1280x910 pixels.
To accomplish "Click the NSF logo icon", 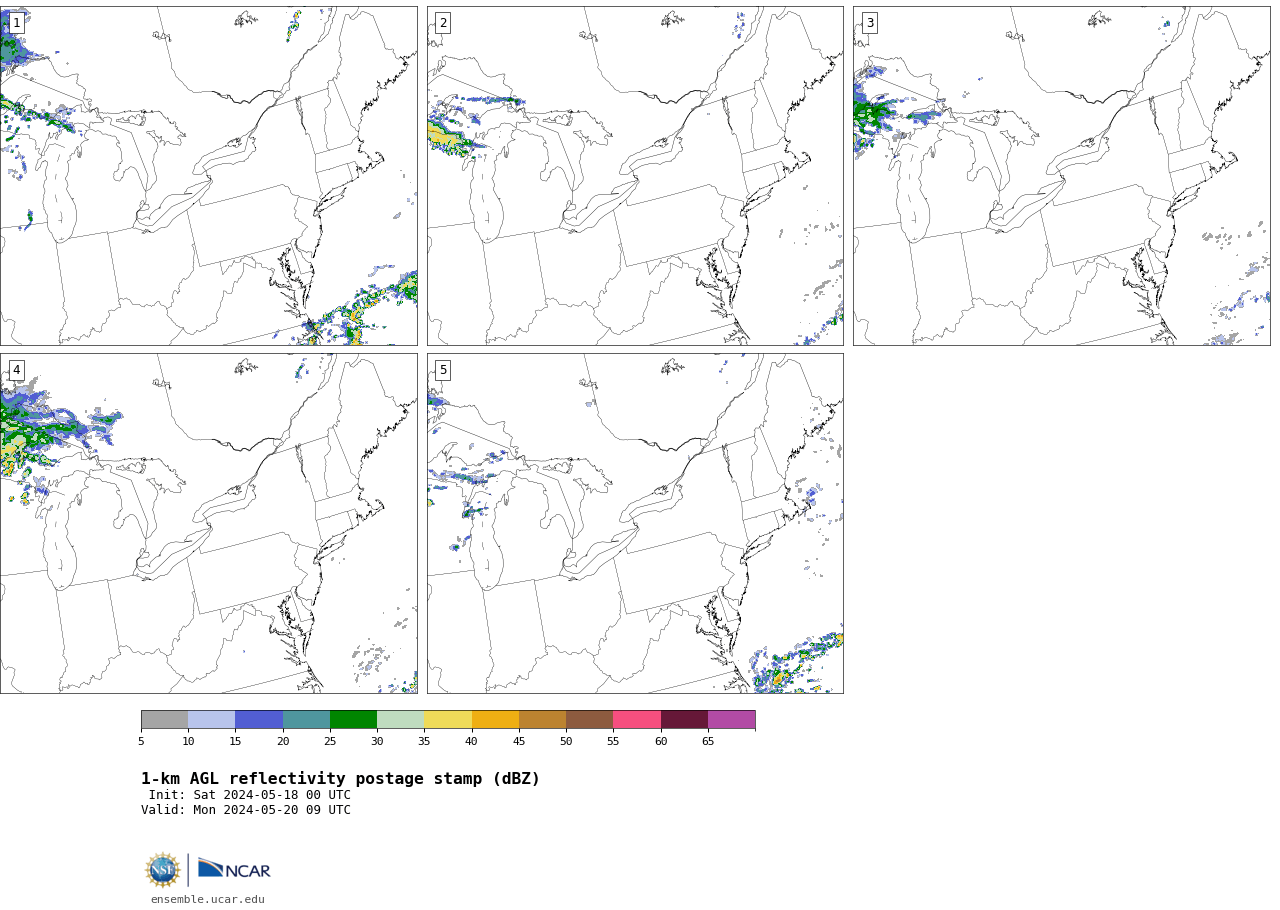I will pyautogui.click(x=163, y=870).
